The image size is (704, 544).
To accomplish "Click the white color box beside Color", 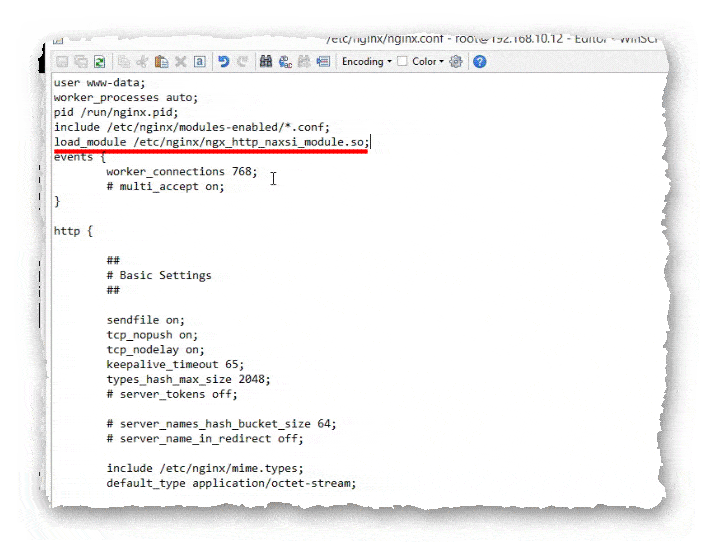I will point(402,61).
